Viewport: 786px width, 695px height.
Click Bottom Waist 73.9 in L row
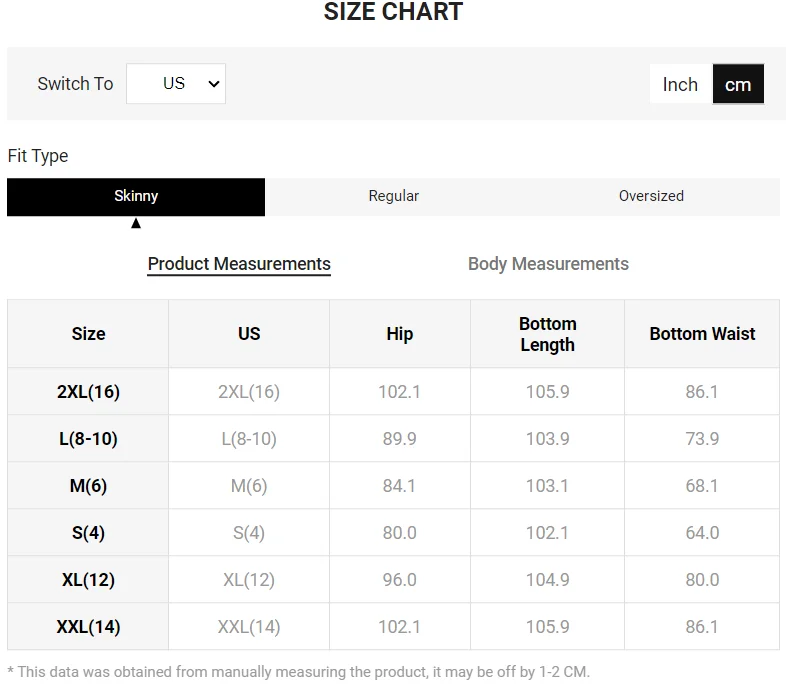coord(702,439)
